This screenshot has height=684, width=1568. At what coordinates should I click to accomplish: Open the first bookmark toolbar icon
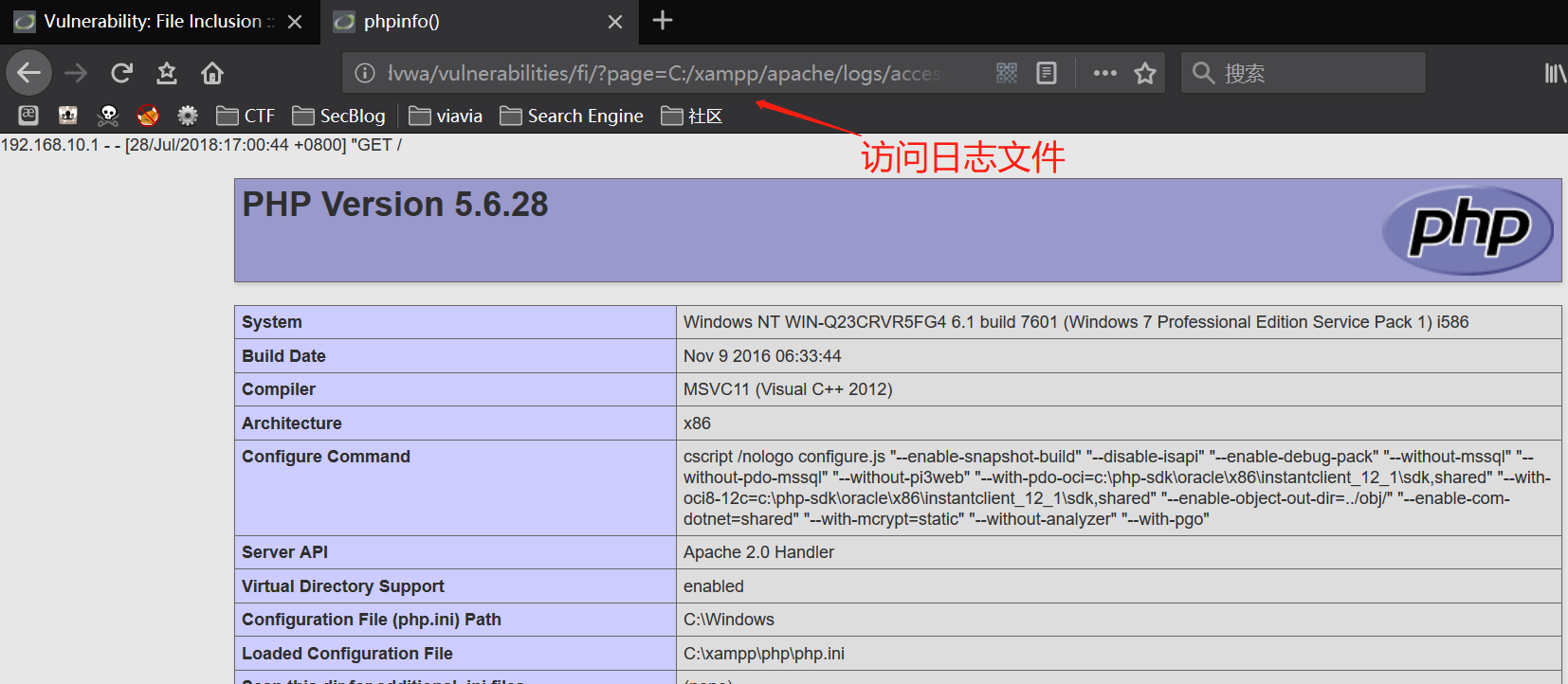click(28, 116)
